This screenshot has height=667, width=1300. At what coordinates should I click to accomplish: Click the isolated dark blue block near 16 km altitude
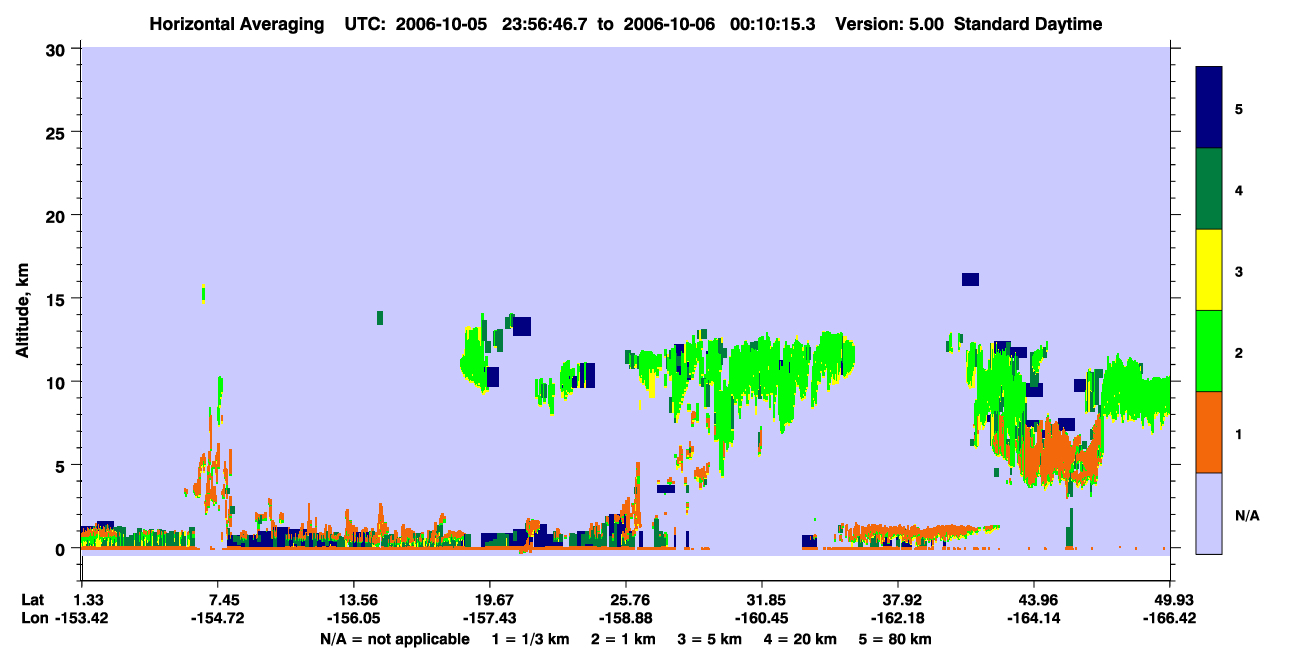point(970,279)
